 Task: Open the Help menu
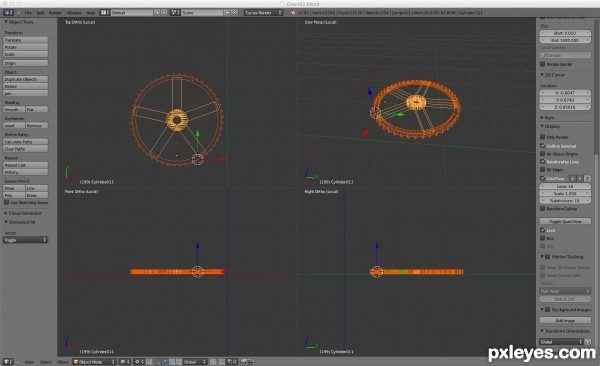(90, 13)
